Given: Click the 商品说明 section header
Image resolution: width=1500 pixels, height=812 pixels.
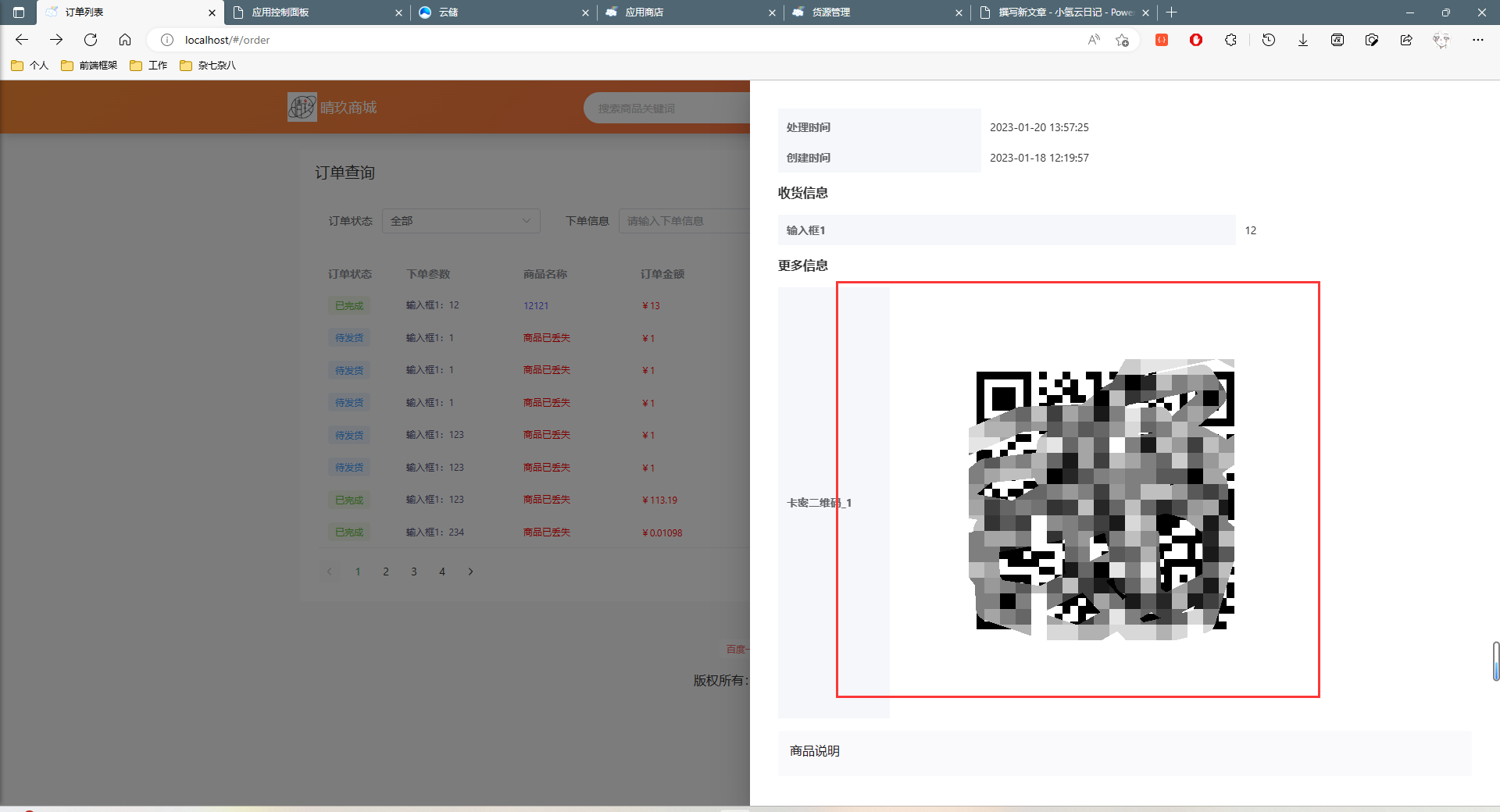Looking at the screenshot, I should click(815, 750).
